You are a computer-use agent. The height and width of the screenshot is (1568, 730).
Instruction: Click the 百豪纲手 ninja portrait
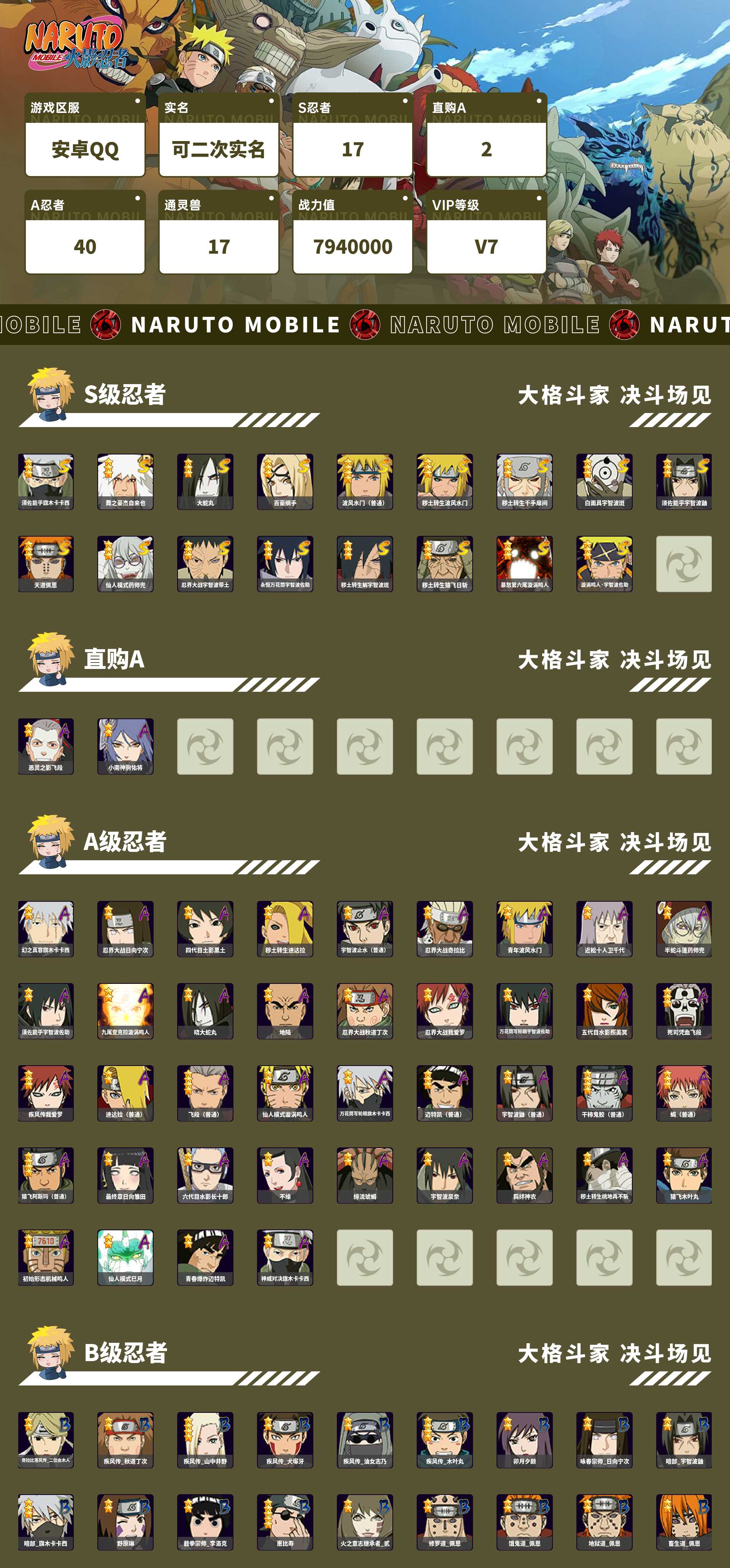(285, 481)
